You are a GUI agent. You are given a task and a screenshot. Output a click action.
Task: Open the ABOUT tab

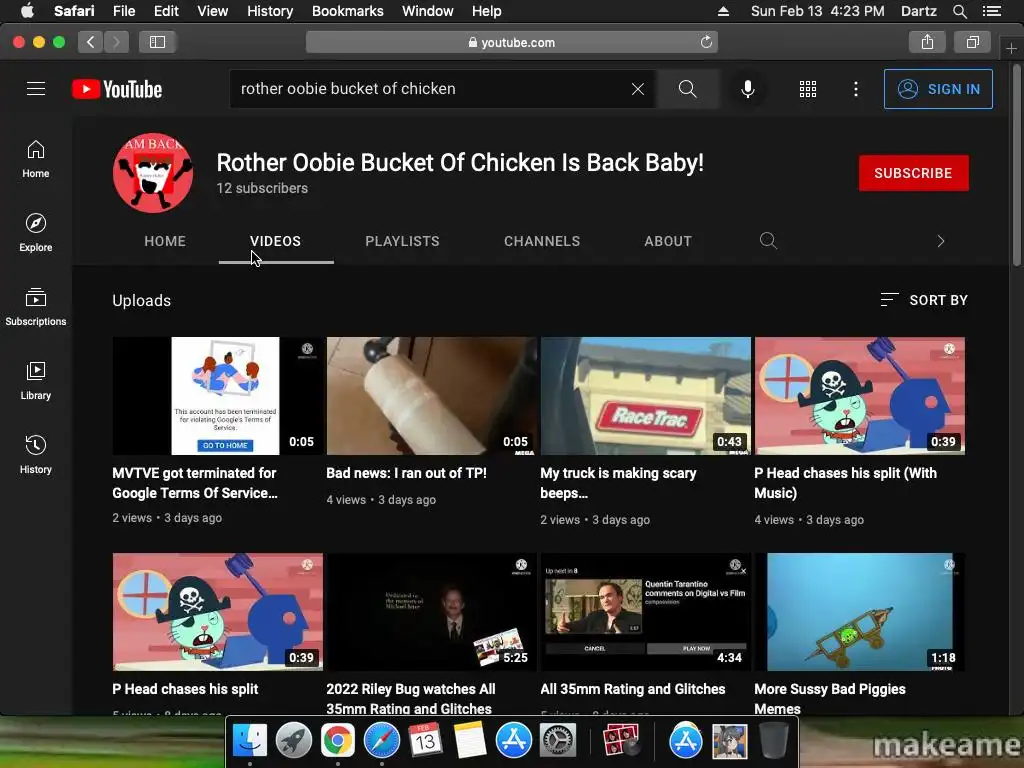click(x=668, y=241)
